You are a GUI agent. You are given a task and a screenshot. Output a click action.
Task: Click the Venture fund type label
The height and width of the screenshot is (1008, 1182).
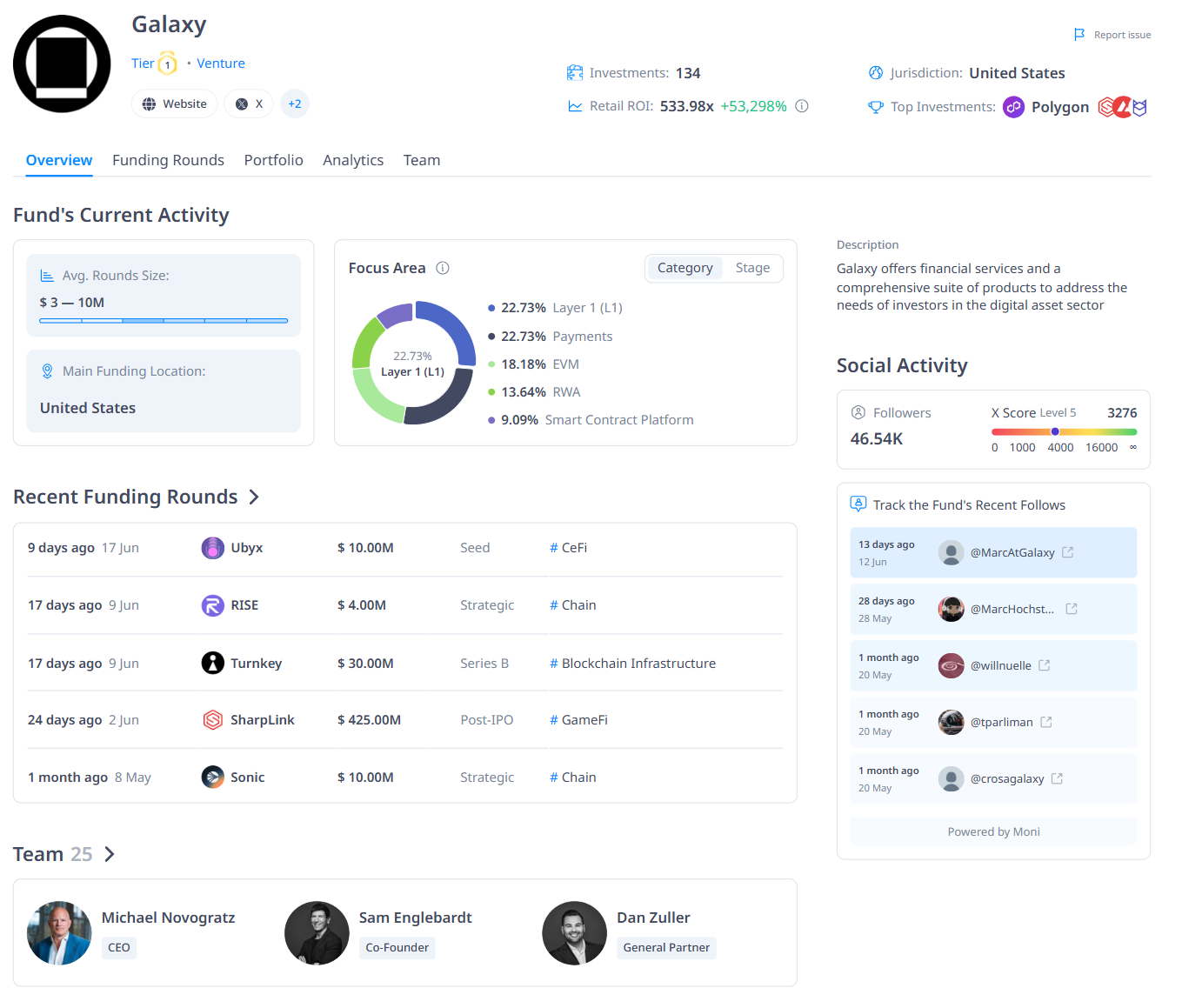tap(221, 63)
